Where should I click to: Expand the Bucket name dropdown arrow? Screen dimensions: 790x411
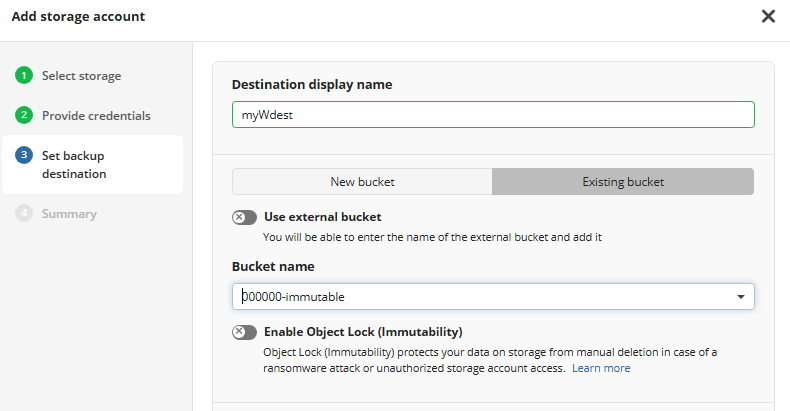(x=741, y=297)
